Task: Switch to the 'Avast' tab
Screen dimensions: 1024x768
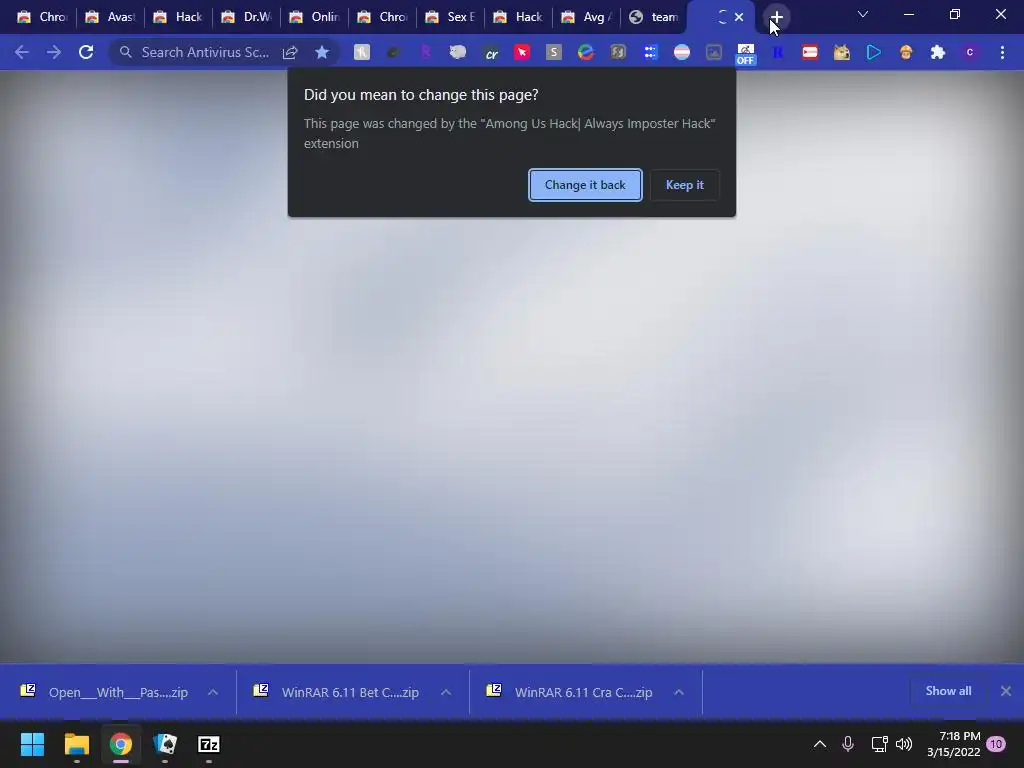Action: (110, 17)
